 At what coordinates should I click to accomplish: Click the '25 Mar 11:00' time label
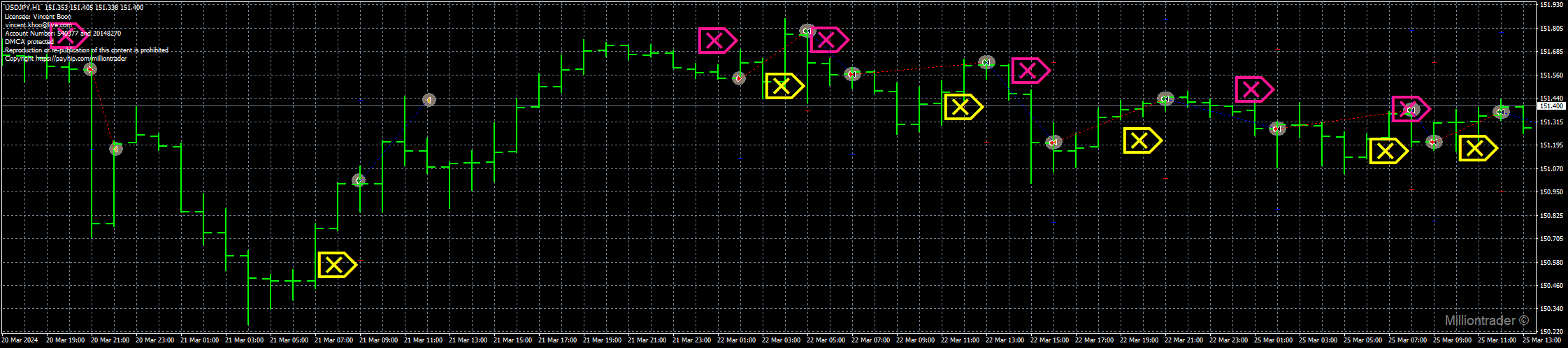point(1497,340)
